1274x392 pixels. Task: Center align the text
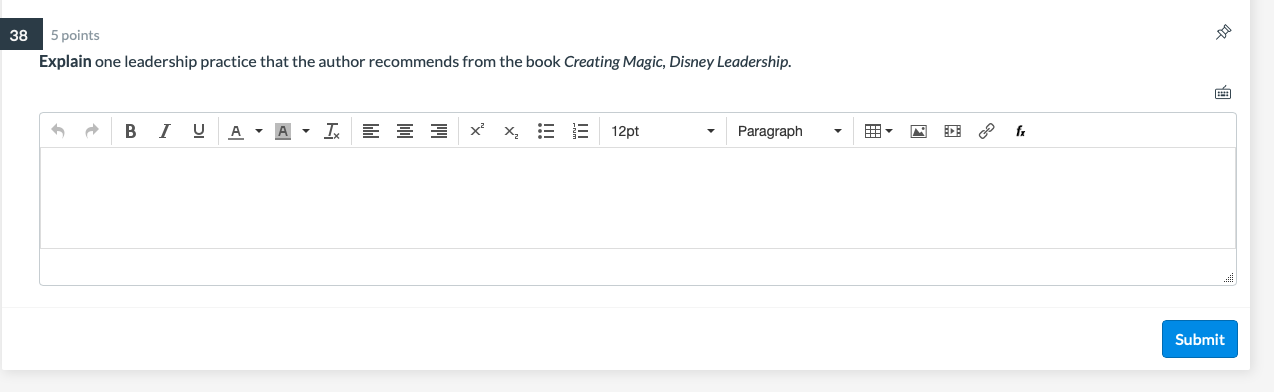[404, 131]
